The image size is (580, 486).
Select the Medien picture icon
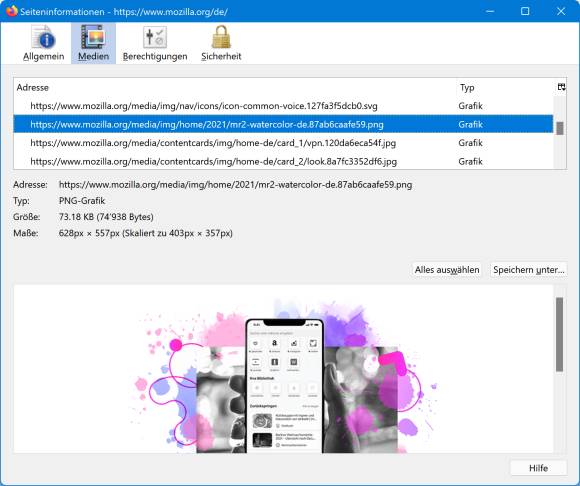(x=93, y=37)
